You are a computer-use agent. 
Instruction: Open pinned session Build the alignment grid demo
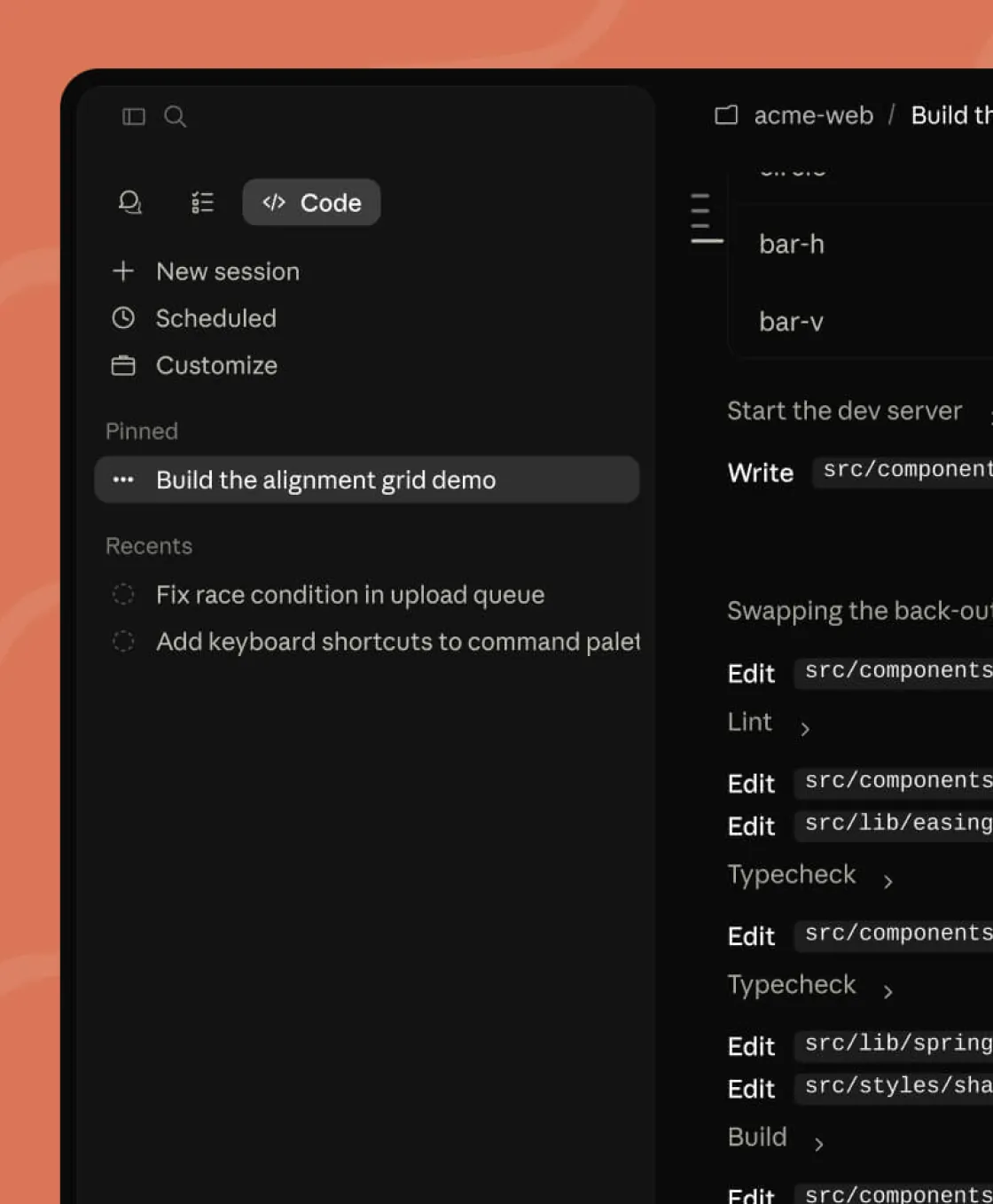366,480
